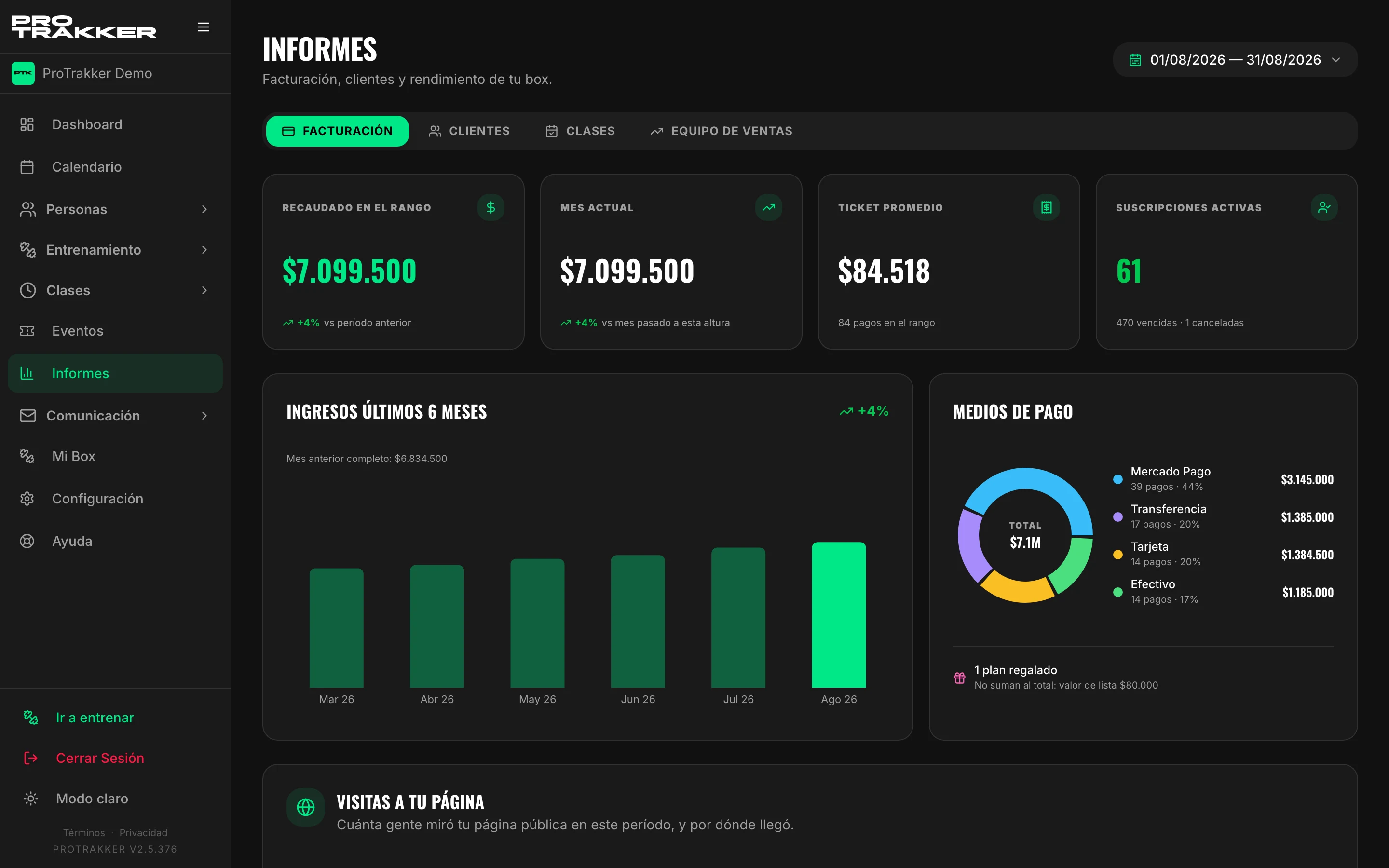Viewport: 1389px width, 868px height.
Task: Open the Eventos ticket icon
Action: 27,331
